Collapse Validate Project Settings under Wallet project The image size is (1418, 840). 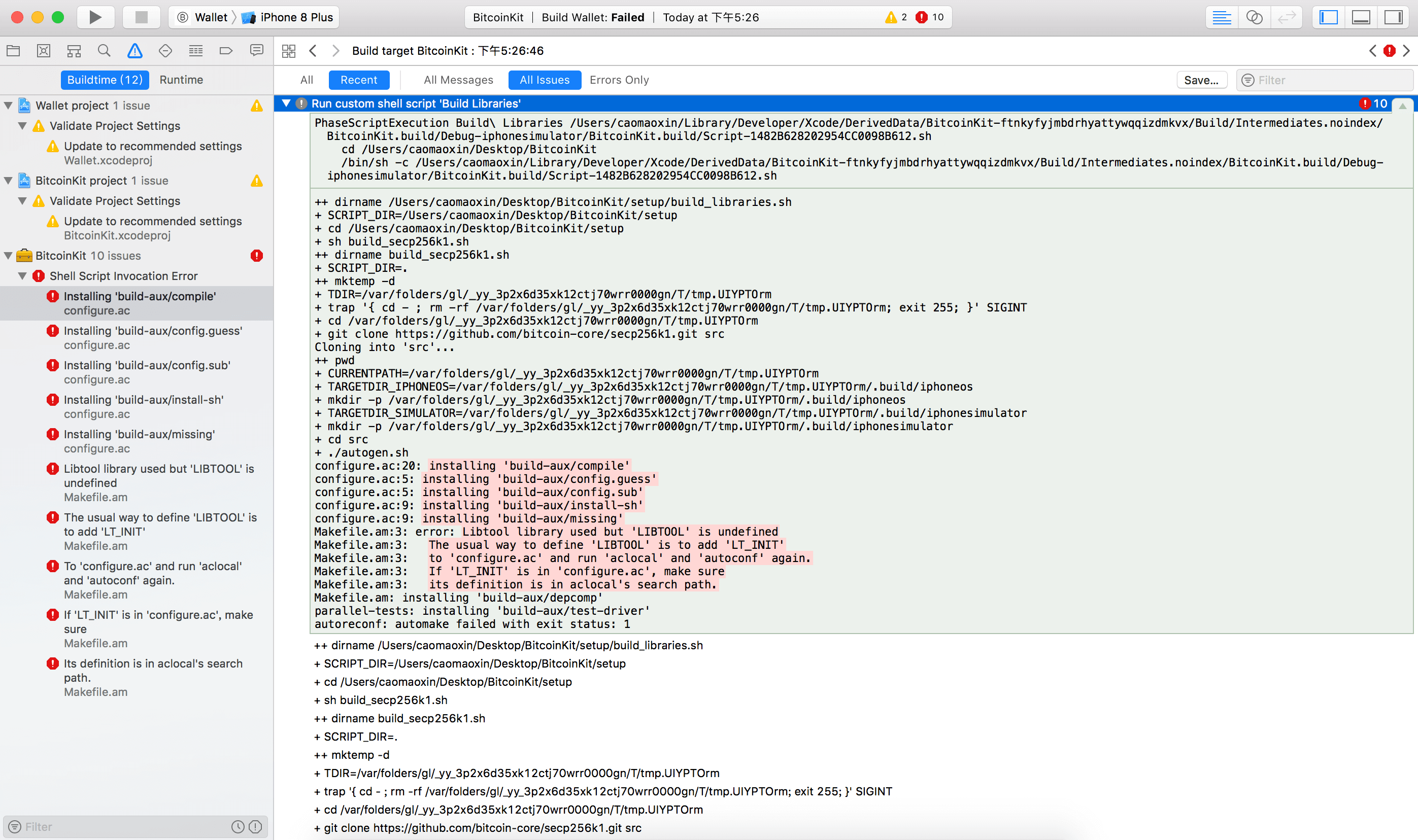click(23, 126)
